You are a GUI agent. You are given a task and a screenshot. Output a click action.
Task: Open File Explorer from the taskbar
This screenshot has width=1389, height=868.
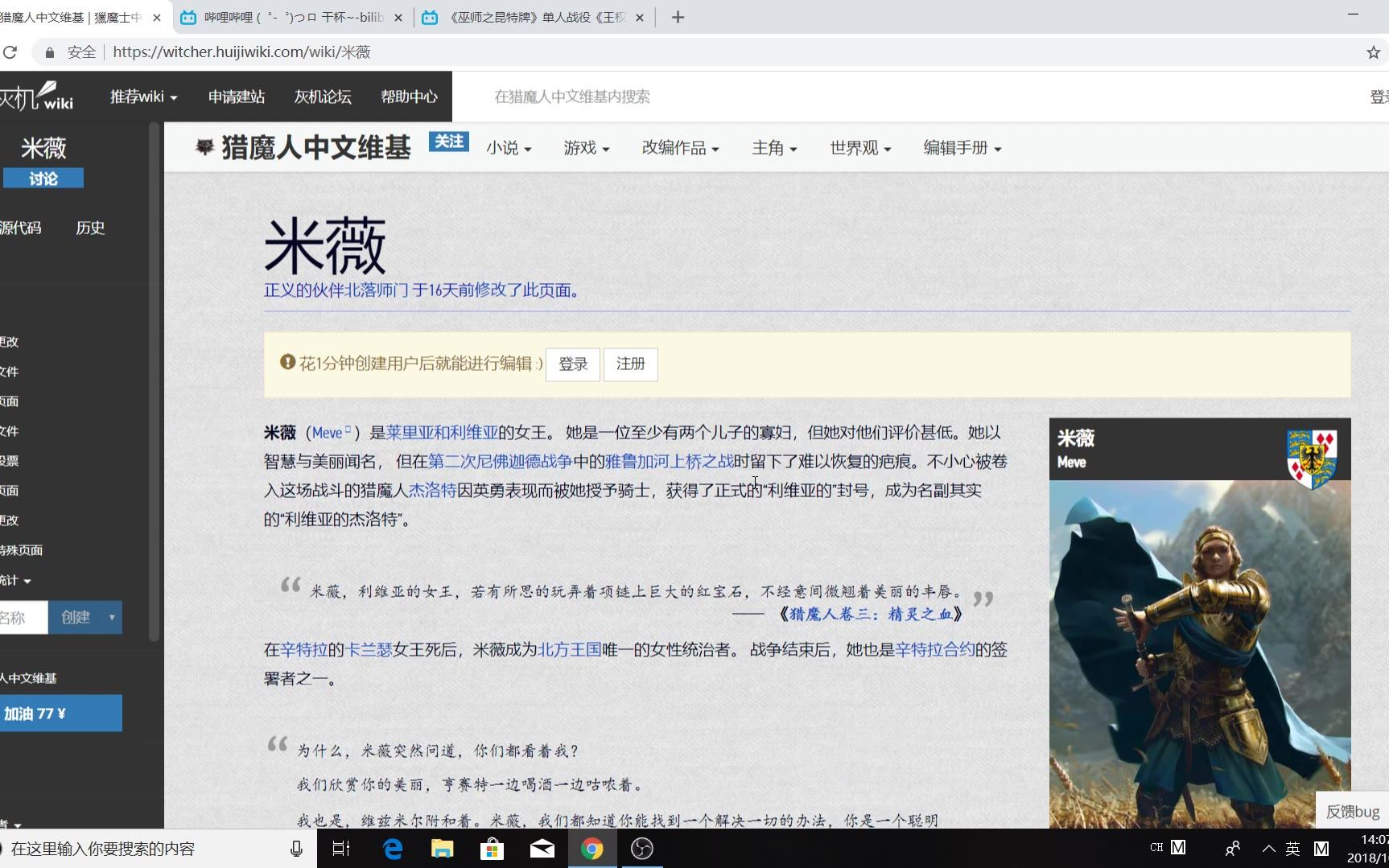[442, 849]
